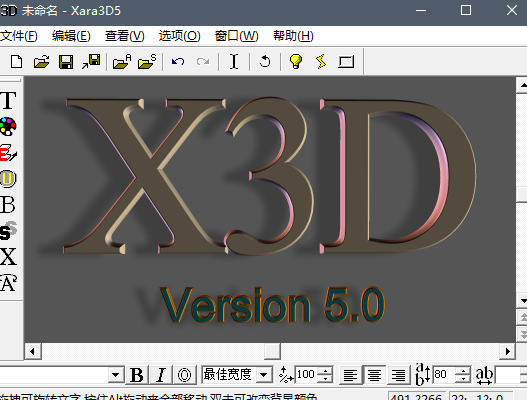The image size is (527, 400).
Task: Click the line spacing field showing 80
Action: pos(445,374)
